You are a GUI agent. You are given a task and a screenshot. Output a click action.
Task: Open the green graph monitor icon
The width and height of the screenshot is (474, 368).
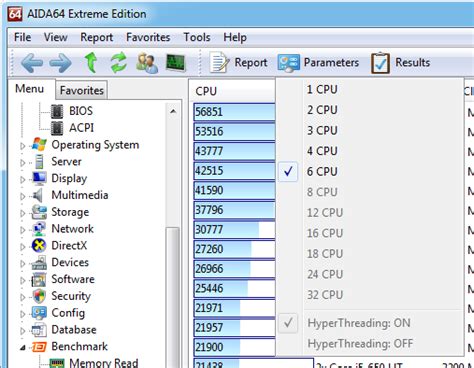click(175, 63)
